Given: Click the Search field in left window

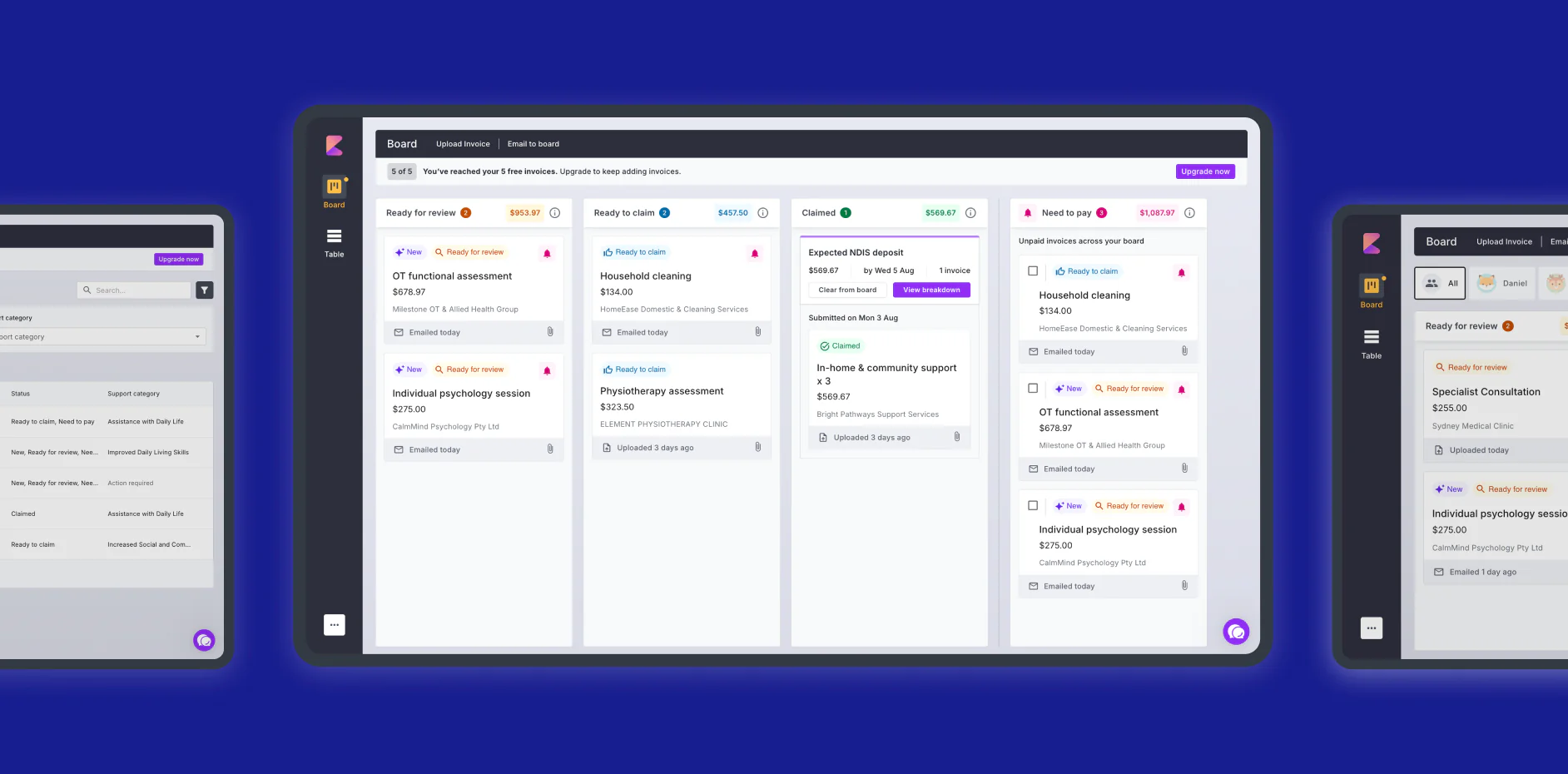Looking at the screenshot, I should point(135,290).
